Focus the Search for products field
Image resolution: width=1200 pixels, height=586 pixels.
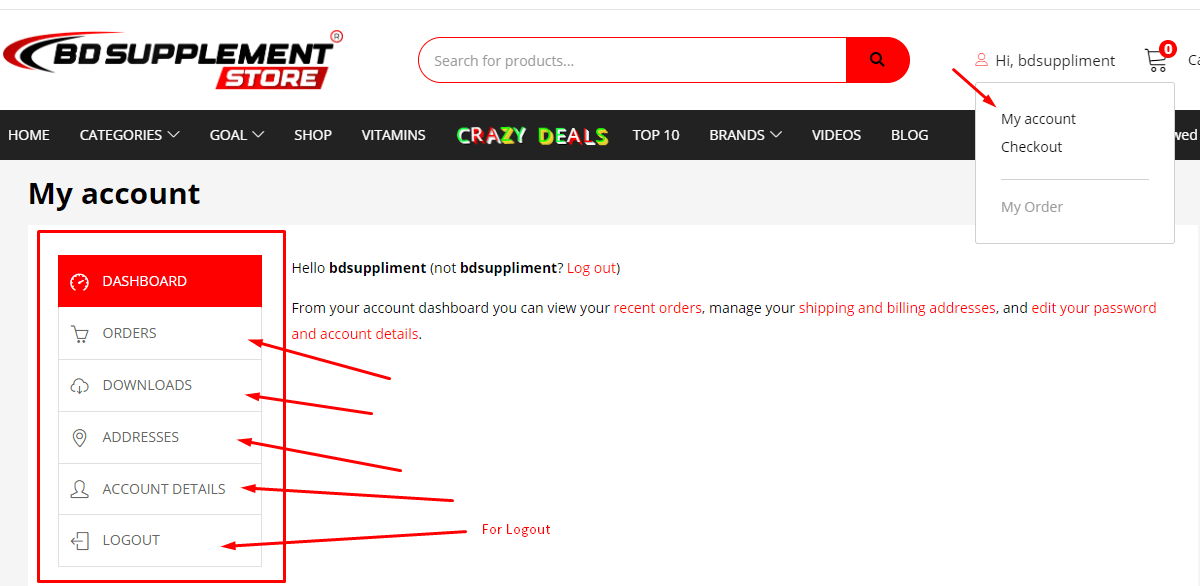632,60
